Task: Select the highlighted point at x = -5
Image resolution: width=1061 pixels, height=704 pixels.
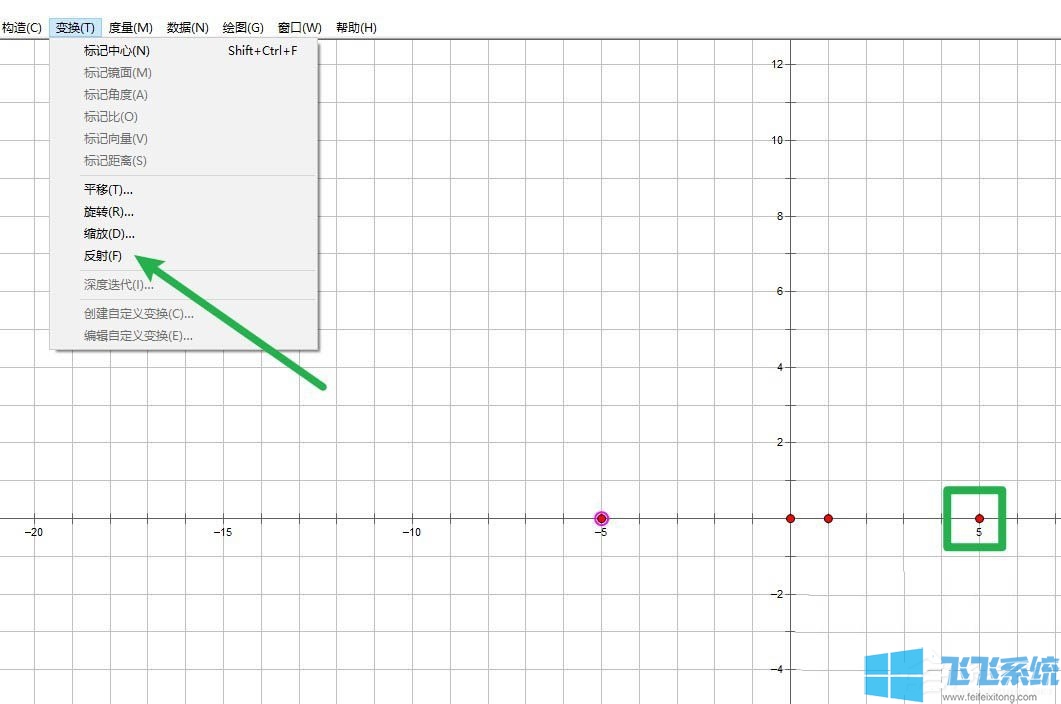Action: [601, 518]
